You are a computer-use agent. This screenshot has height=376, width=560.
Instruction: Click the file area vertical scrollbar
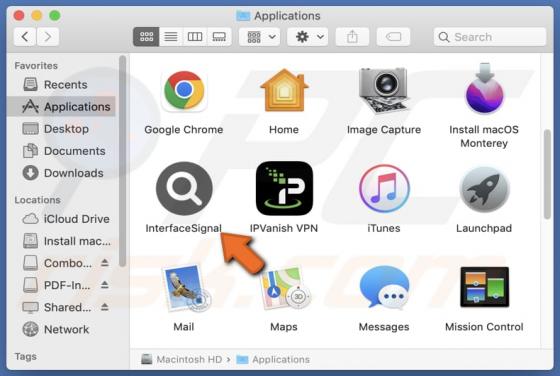click(547, 174)
